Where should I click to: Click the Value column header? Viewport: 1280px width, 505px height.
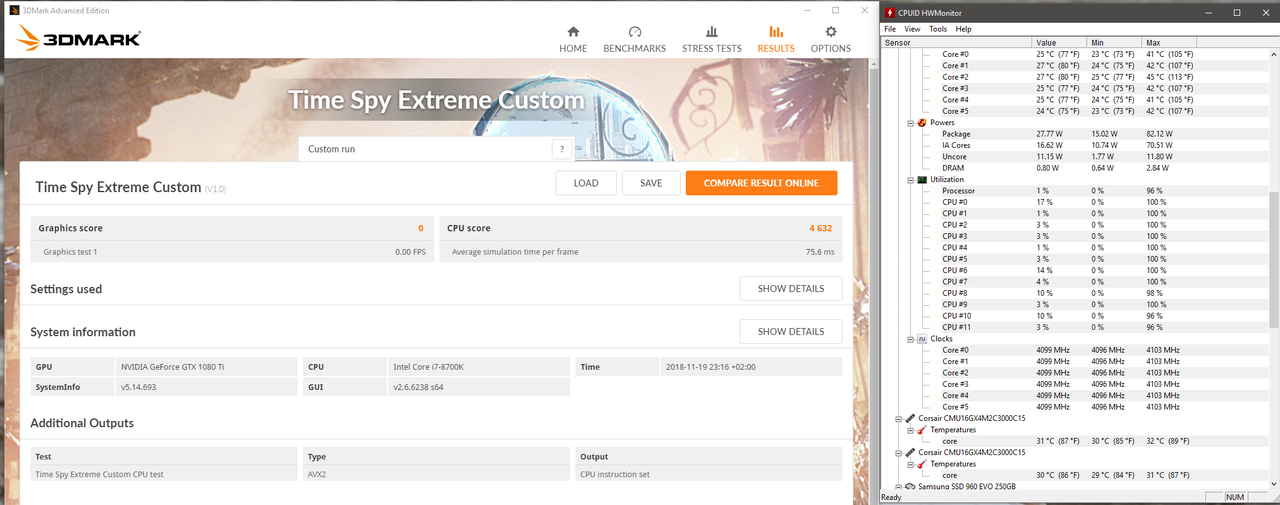pos(1059,43)
